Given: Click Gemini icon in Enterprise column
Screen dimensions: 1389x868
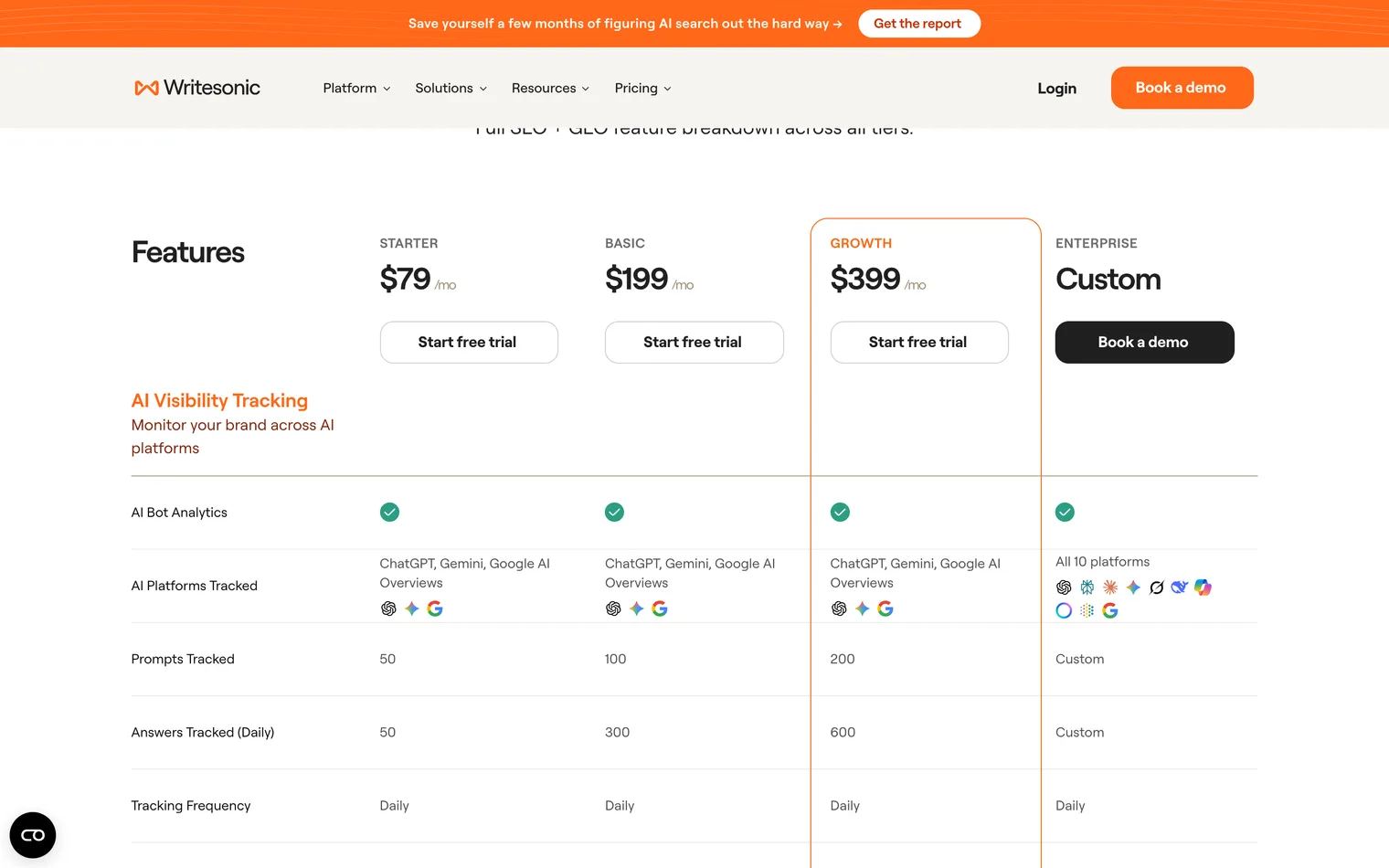Looking at the screenshot, I should (x=1133, y=587).
